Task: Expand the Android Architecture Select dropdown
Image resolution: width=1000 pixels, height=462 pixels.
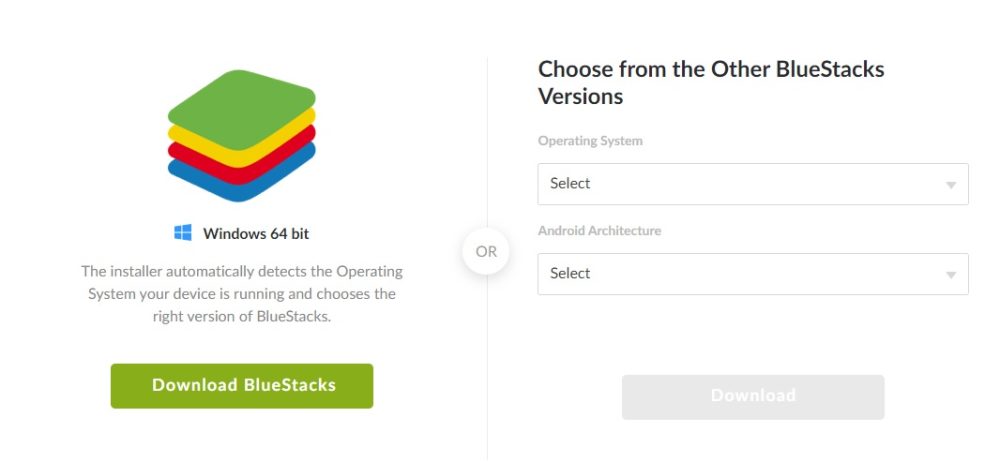Action: coord(752,274)
